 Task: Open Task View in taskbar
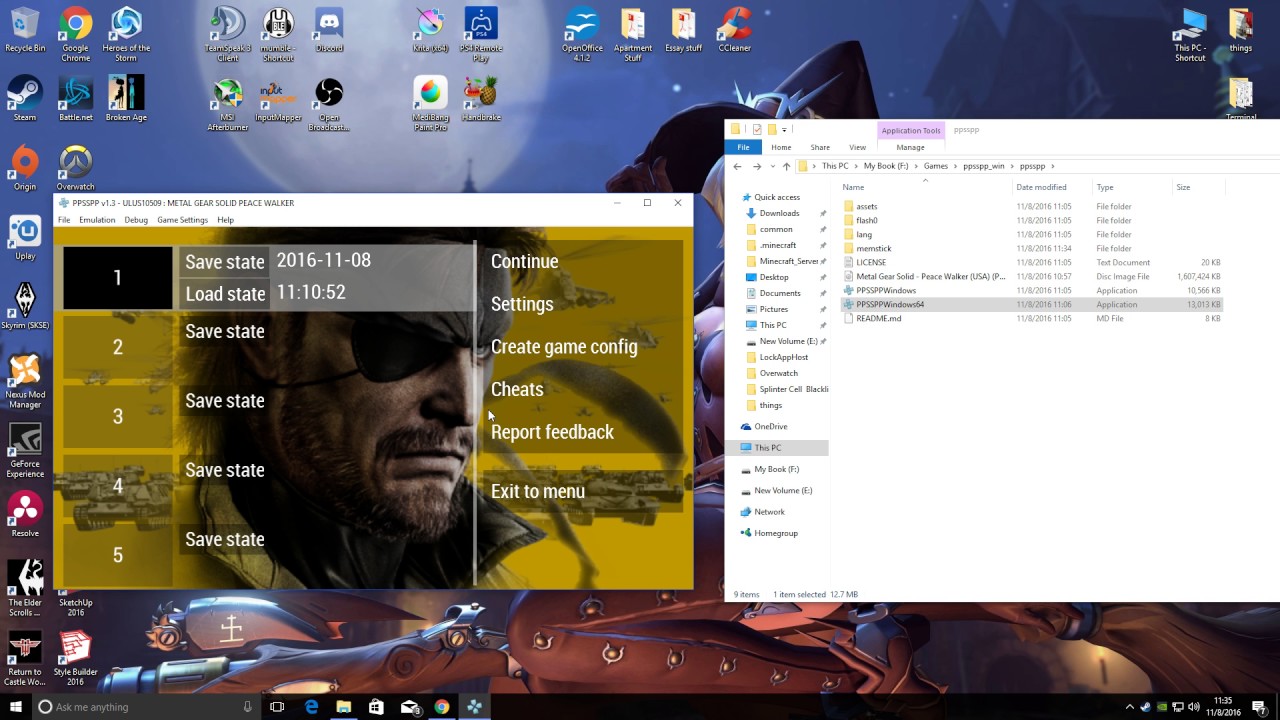pyautogui.click(x=277, y=707)
